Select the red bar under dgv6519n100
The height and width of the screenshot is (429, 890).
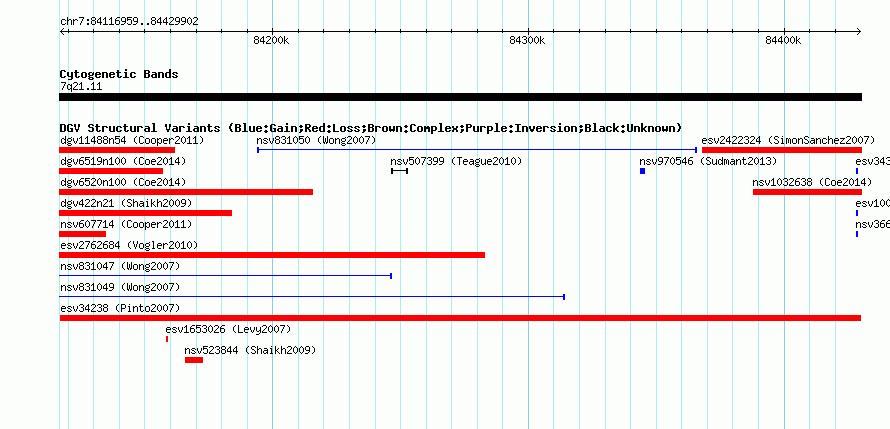(x=111, y=171)
